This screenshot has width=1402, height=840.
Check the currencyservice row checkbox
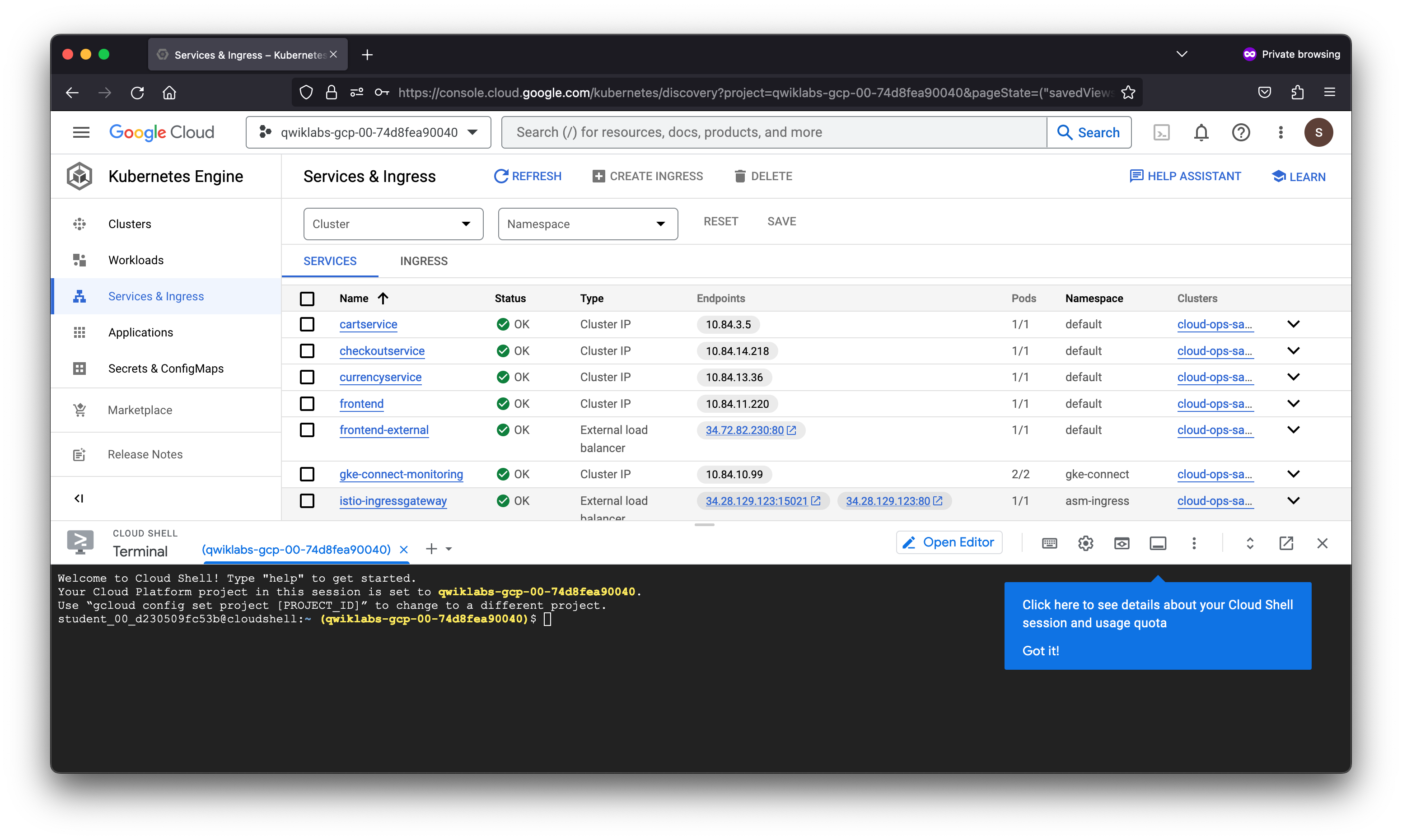click(x=307, y=377)
